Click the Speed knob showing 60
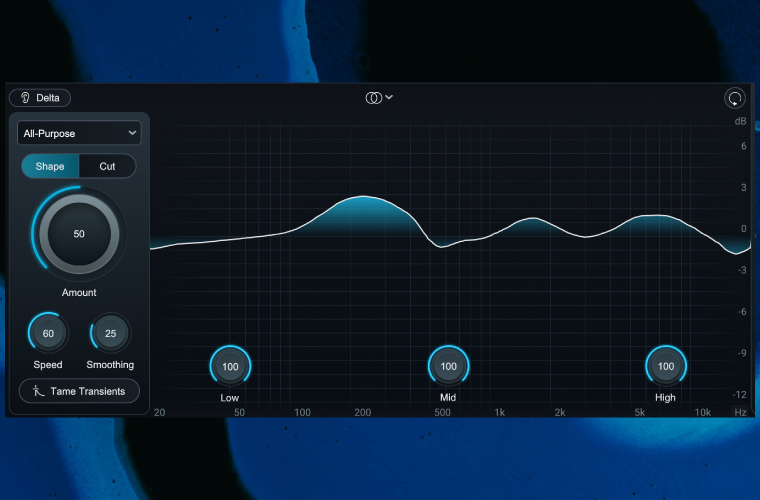 pyautogui.click(x=48, y=333)
